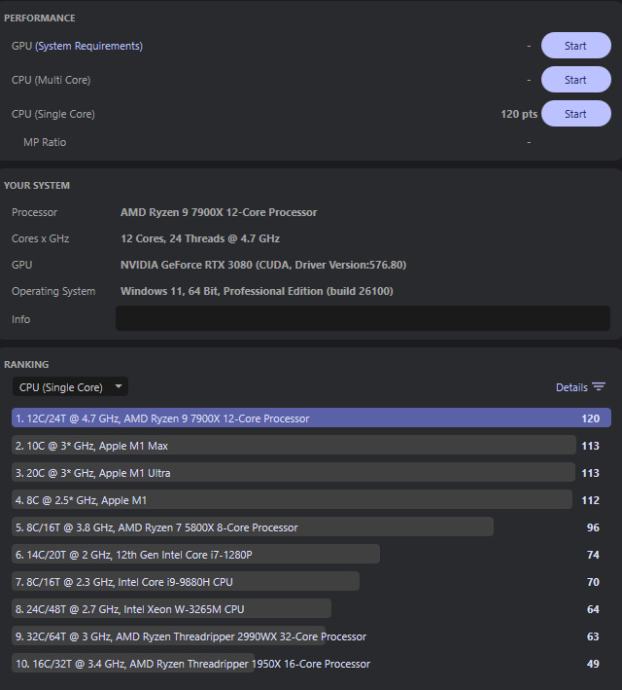Viewport: 622px width, 690px height.
Task: Start the CPU Multi Core test
Action: pyautogui.click(x=576, y=80)
